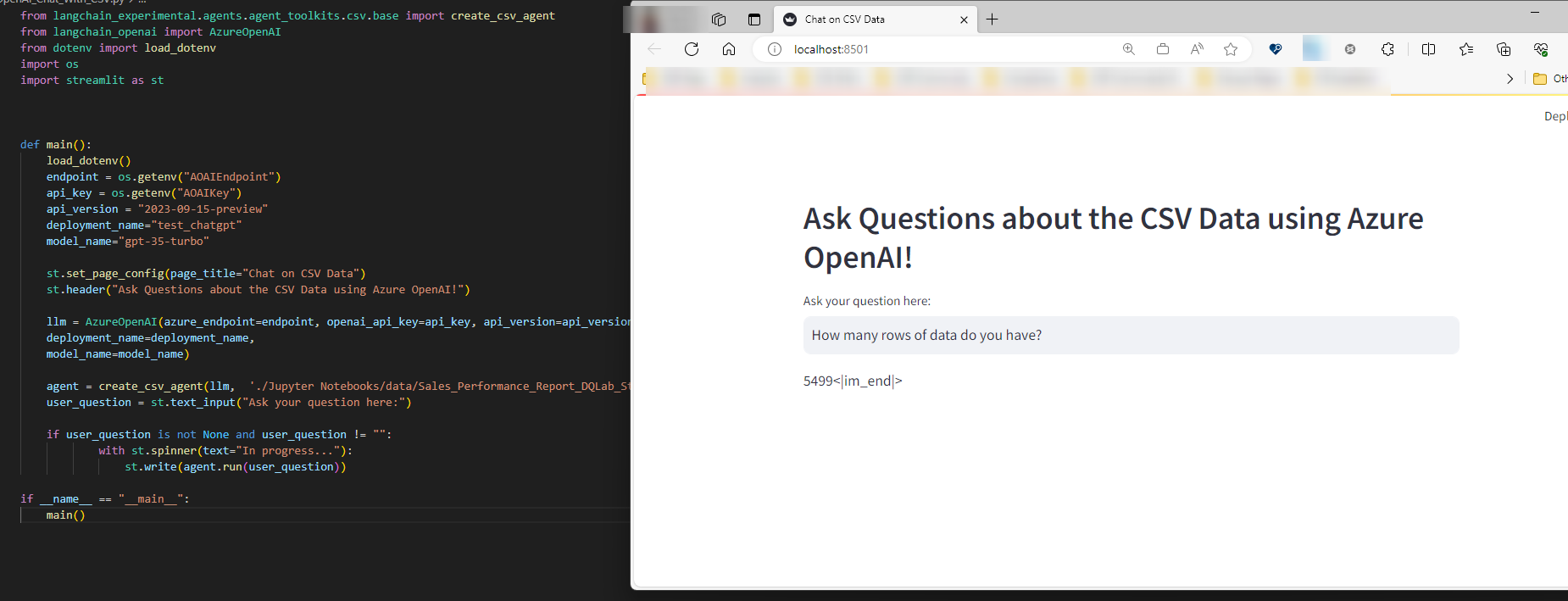The height and width of the screenshot is (601, 1568).
Task: Open a new browser tab
Action: pyautogui.click(x=993, y=19)
